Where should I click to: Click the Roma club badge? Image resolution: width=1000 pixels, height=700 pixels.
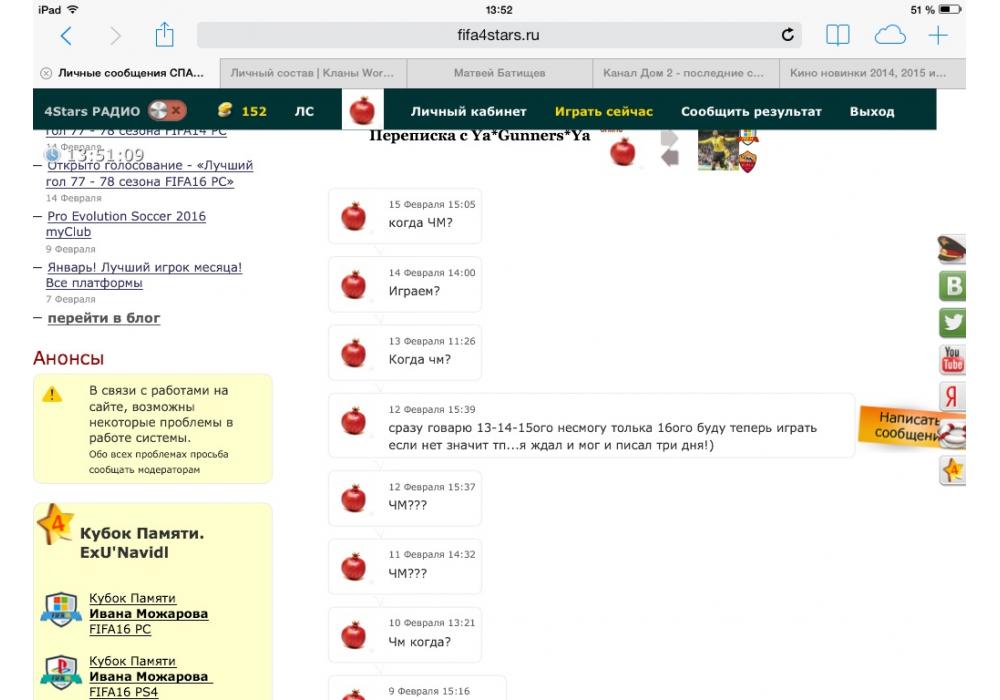[x=747, y=162]
